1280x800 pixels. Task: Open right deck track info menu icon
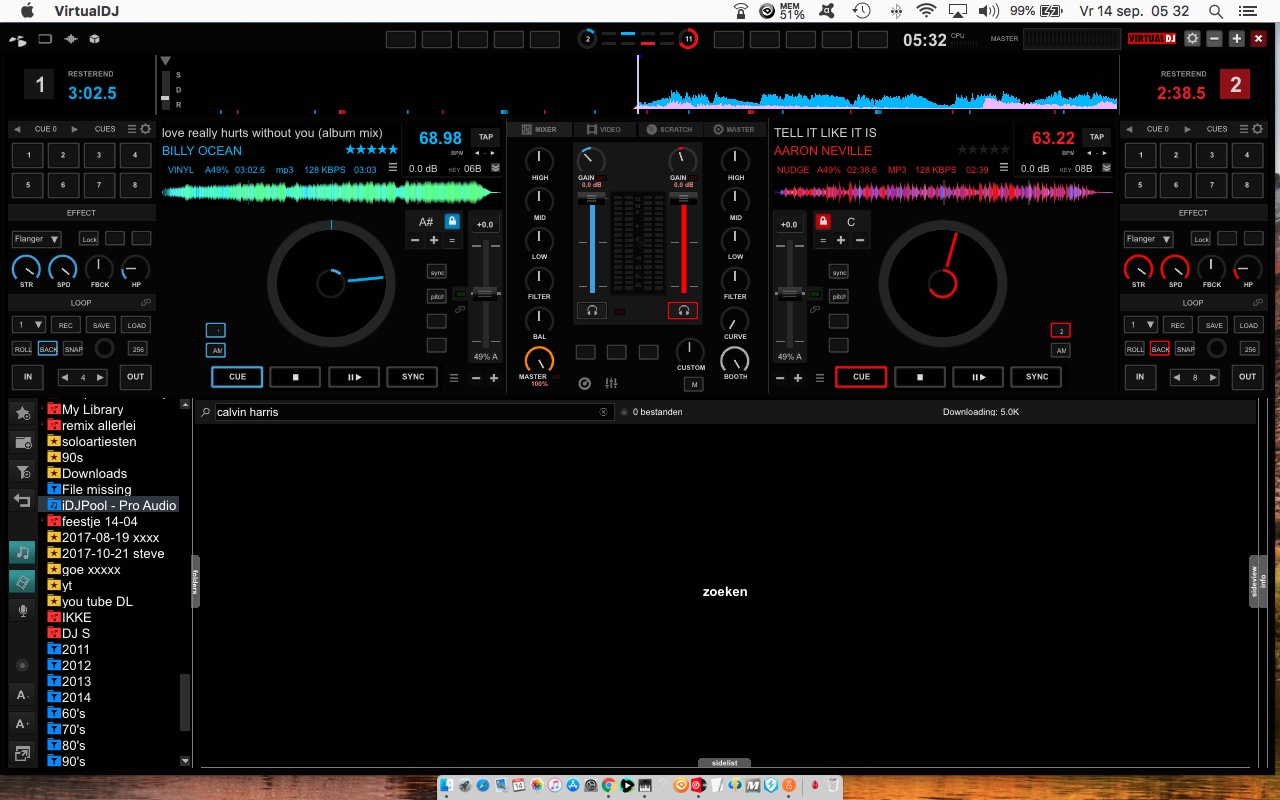1005,168
